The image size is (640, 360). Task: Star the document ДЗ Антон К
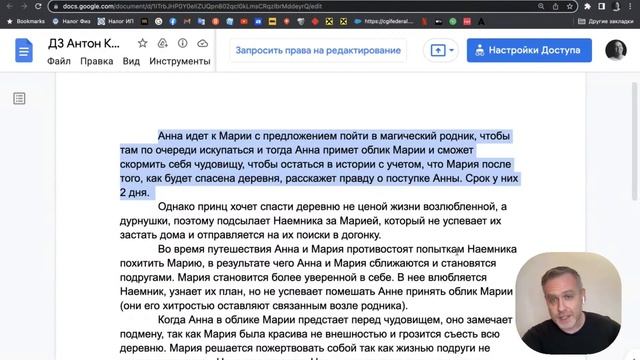pyautogui.click(x=142, y=43)
